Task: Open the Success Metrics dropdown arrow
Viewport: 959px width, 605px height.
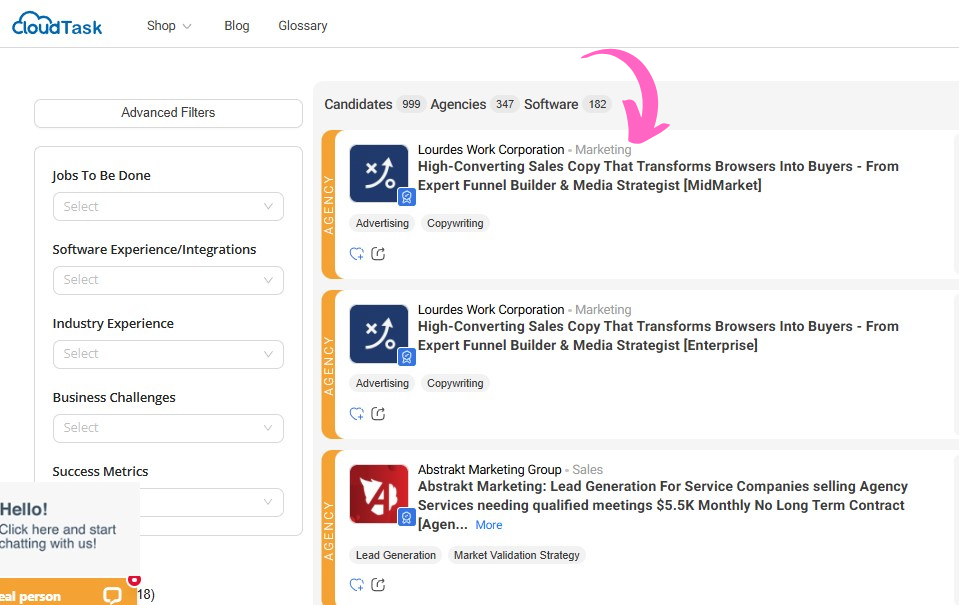Action: coord(268,502)
